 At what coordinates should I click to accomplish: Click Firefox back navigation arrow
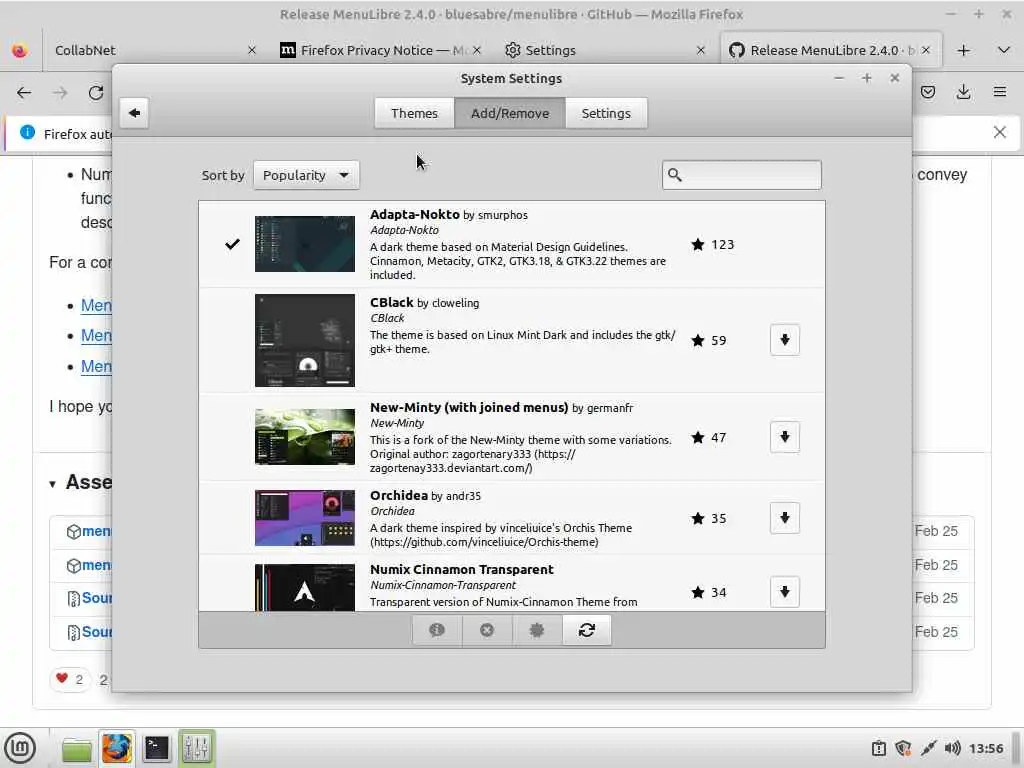tap(24, 93)
